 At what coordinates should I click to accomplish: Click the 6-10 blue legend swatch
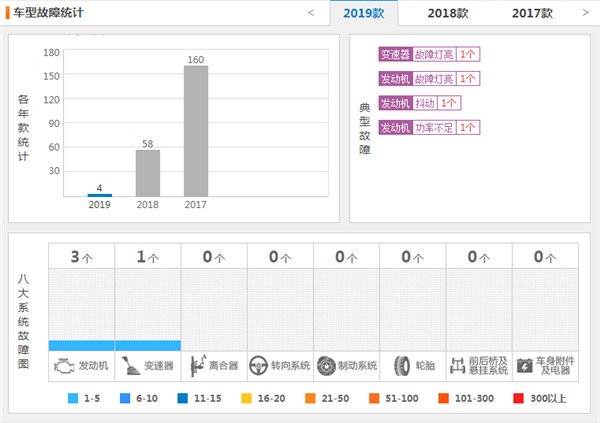pyautogui.click(x=125, y=398)
